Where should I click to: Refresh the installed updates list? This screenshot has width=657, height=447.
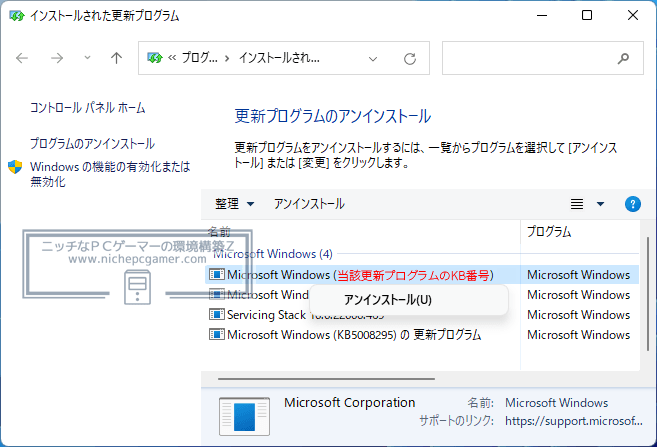tap(410, 59)
